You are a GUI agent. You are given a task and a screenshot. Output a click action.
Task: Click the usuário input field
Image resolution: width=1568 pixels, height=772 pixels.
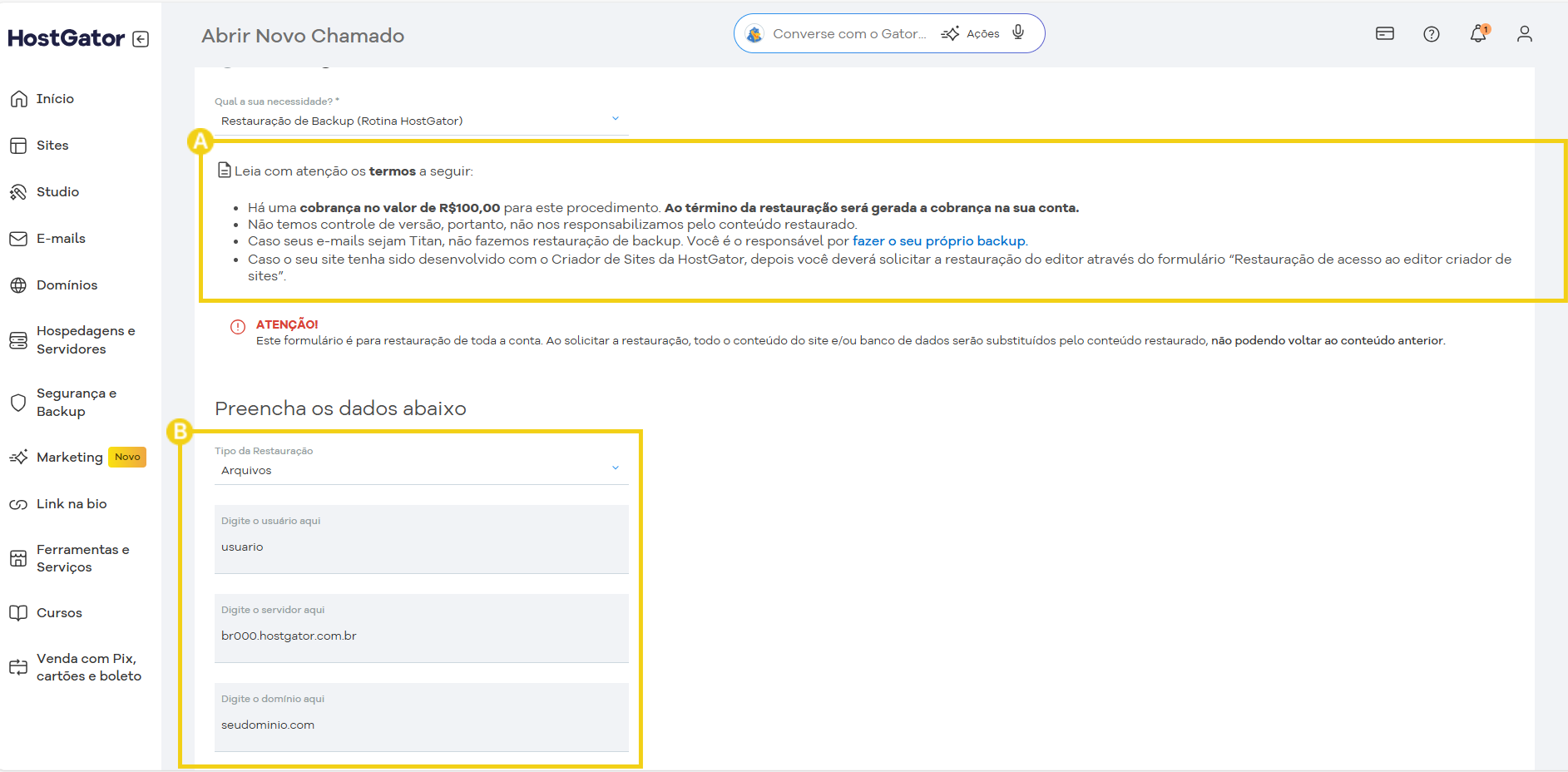pyautogui.click(x=422, y=539)
